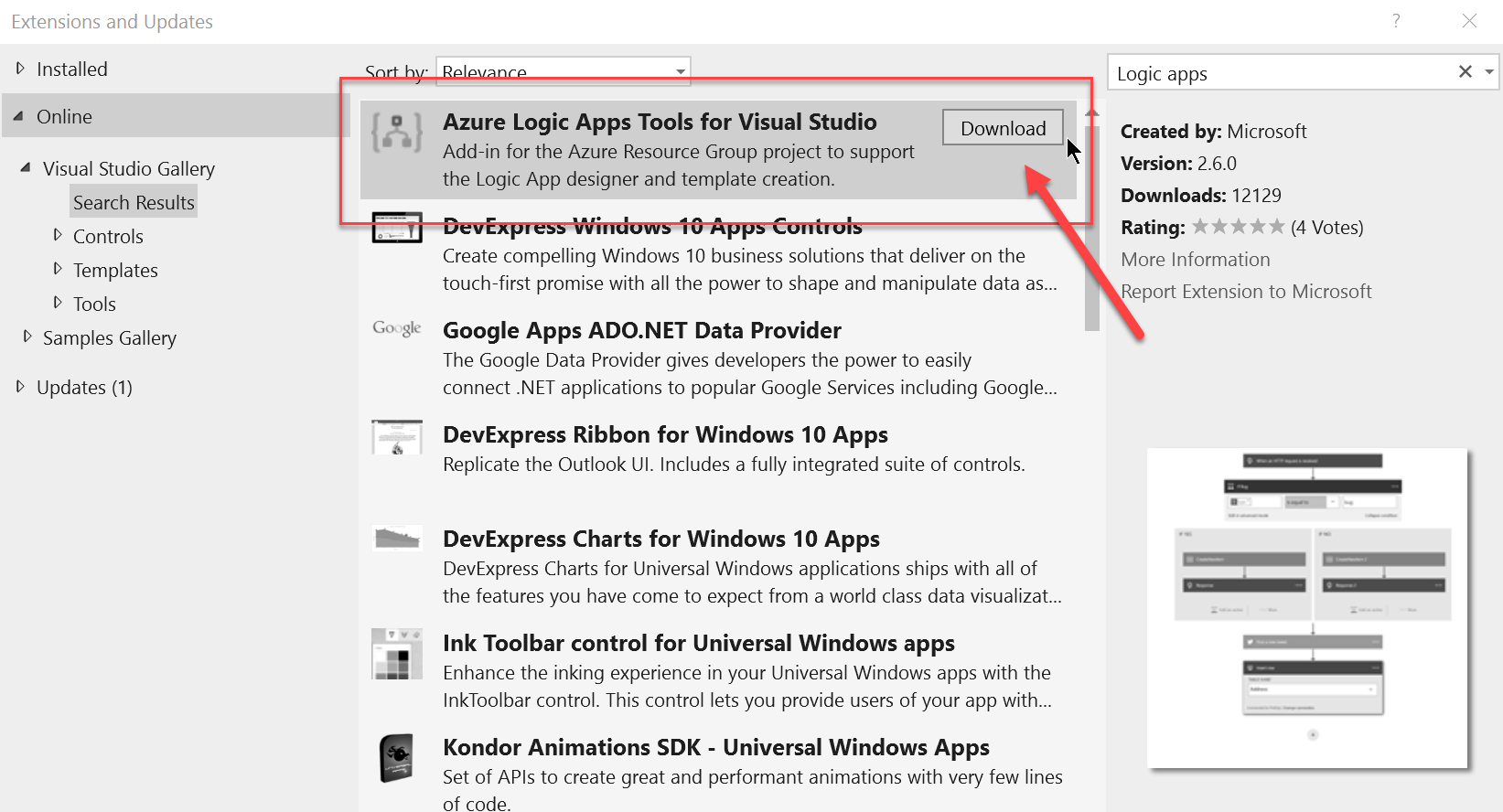The image size is (1503, 812).
Task: Clear the Logic apps search text
Action: coord(1465,71)
